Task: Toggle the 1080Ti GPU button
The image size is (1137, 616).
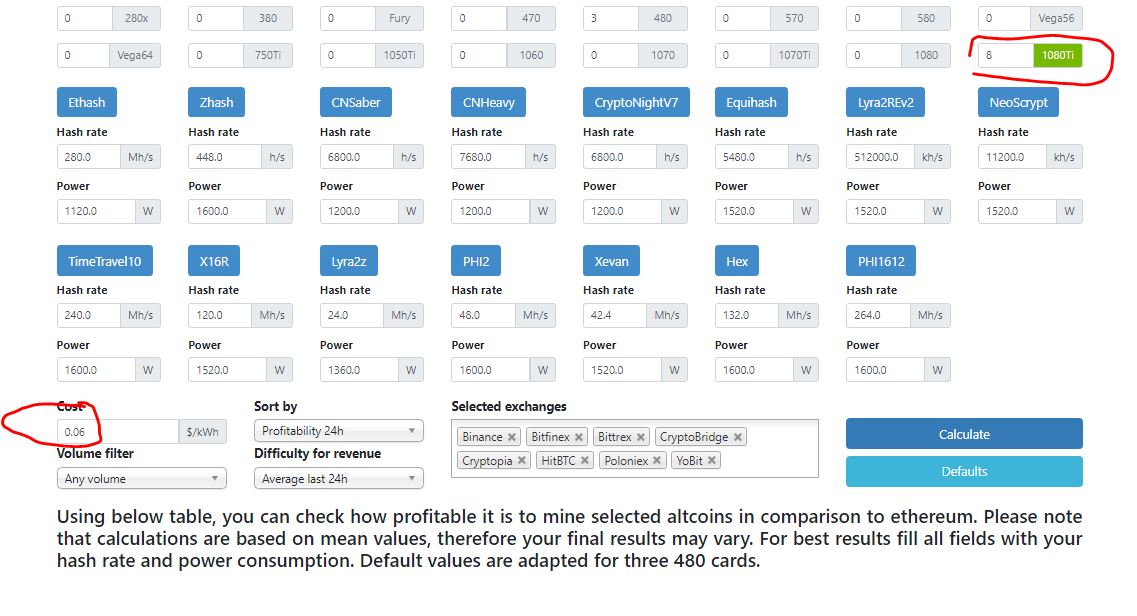Action: pos(1057,55)
